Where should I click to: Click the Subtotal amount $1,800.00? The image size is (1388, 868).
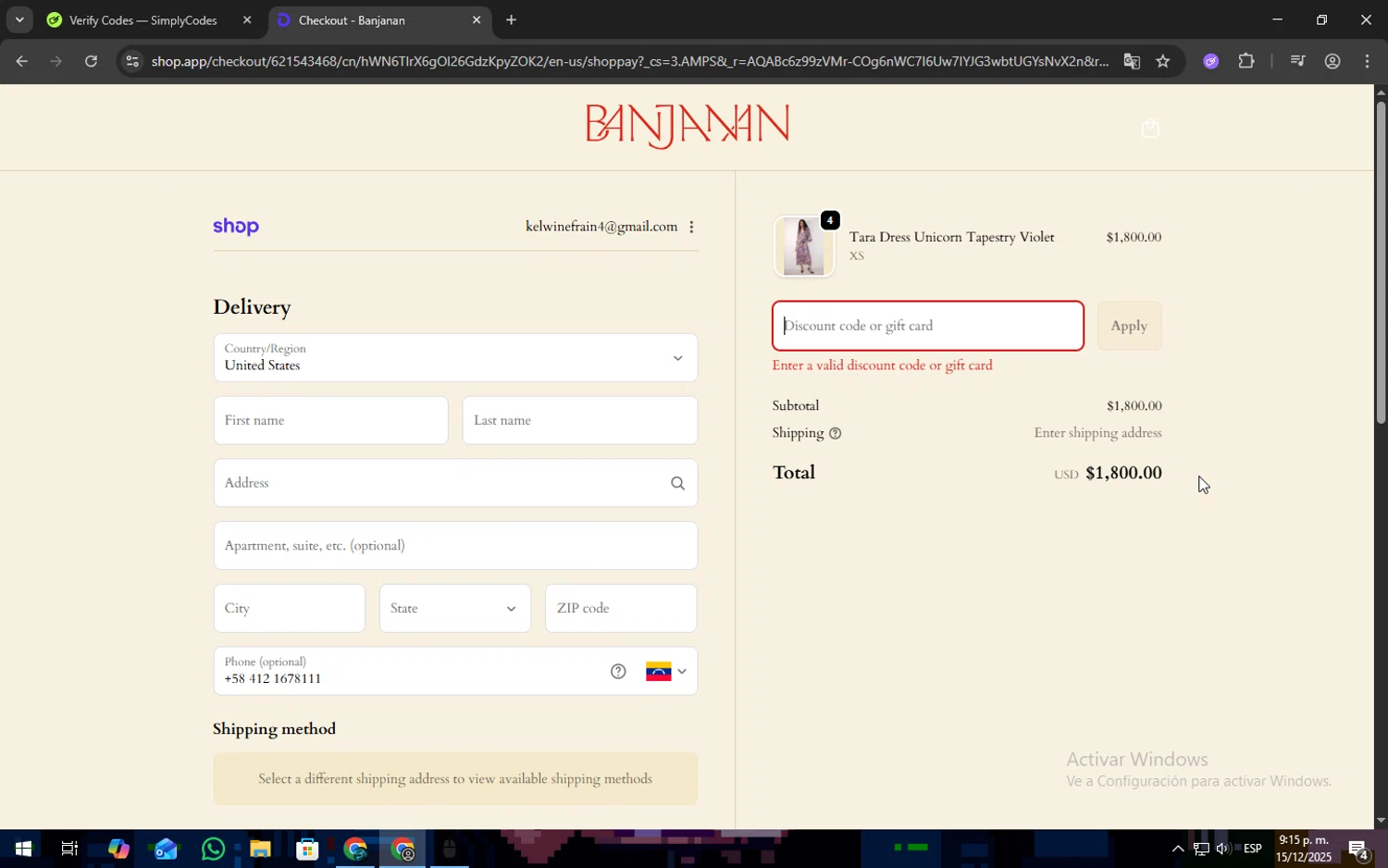(1134, 405)
